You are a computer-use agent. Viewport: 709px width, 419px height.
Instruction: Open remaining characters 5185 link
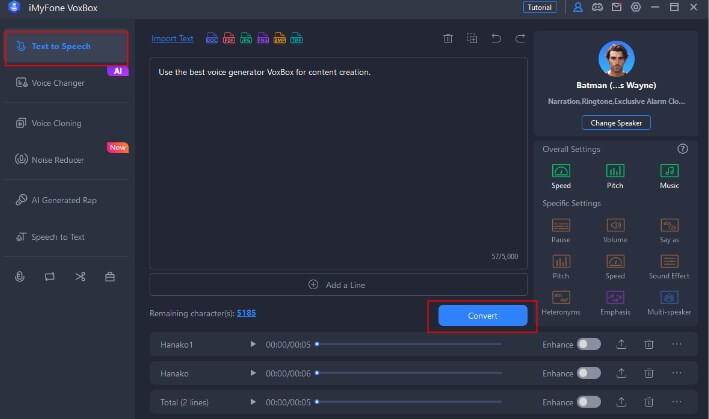click(246, 313)
